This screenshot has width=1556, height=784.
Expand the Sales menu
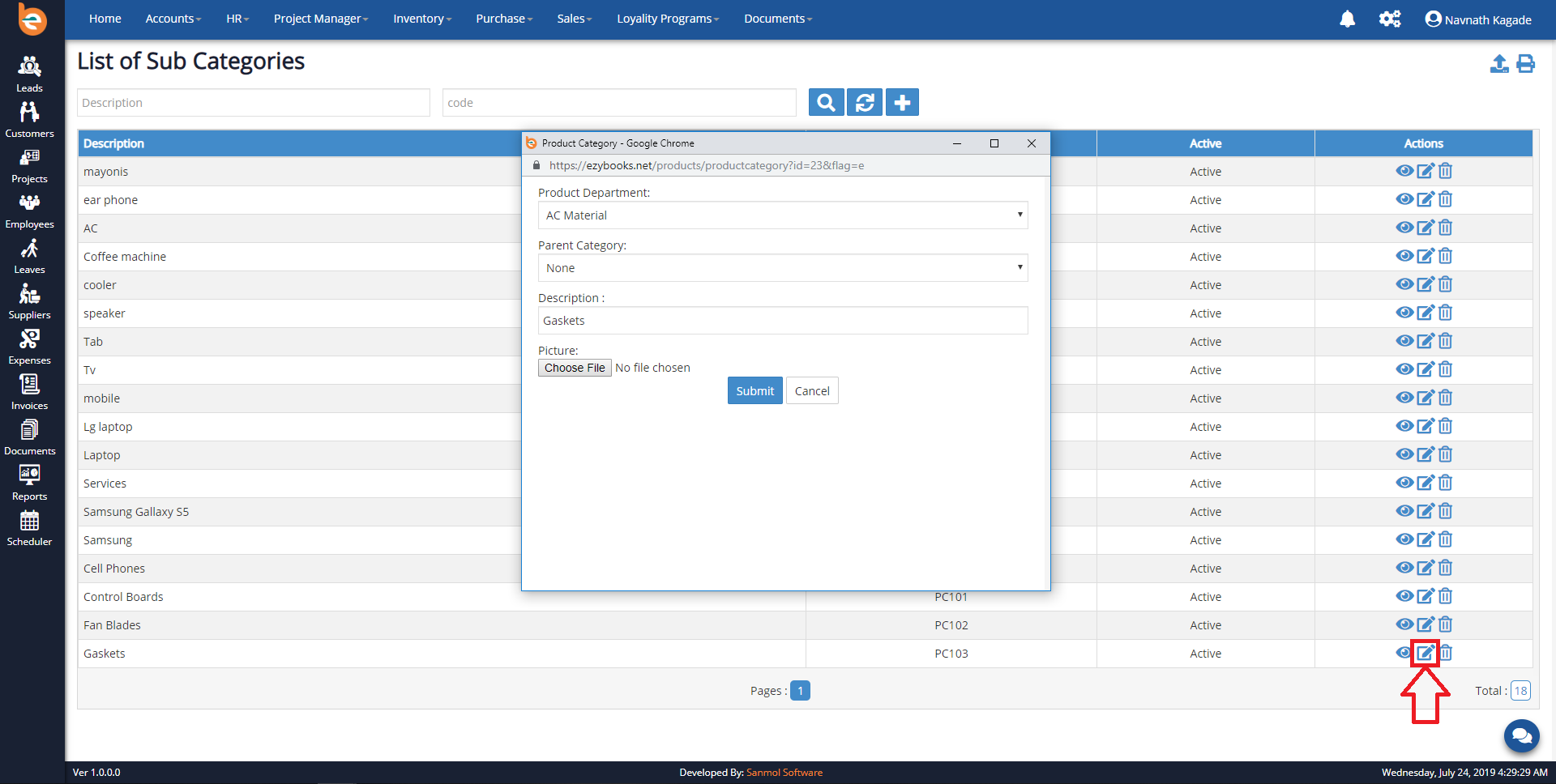click(x=575, y=19)
